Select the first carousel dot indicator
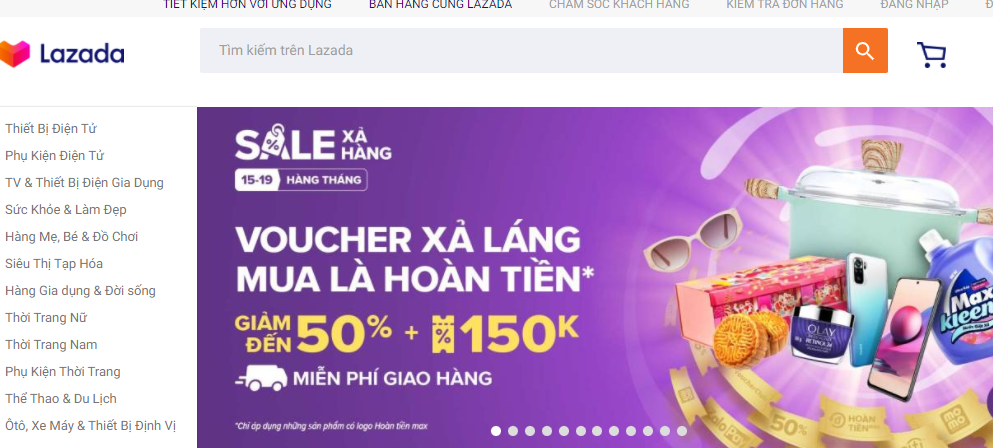Screen dimensions: 993x448 tap(496, 431)
